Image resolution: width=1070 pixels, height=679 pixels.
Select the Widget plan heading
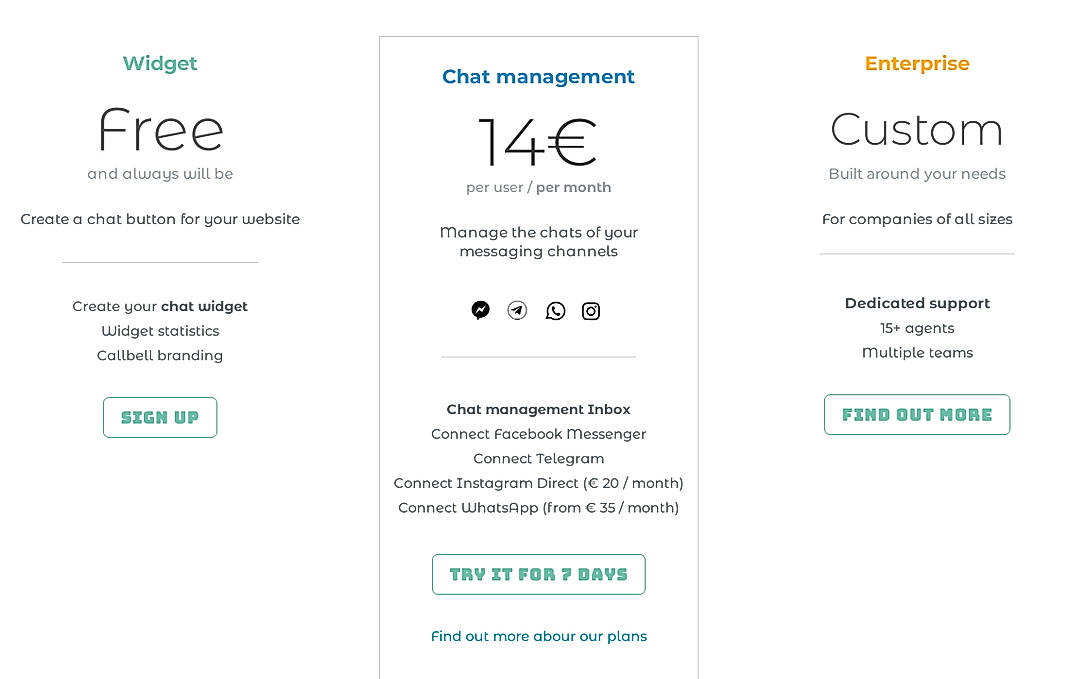tap(160, 63)
